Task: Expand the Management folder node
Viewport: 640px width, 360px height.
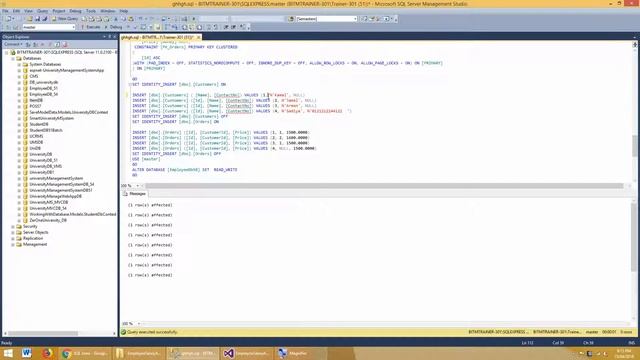Action: click(13, 244)
